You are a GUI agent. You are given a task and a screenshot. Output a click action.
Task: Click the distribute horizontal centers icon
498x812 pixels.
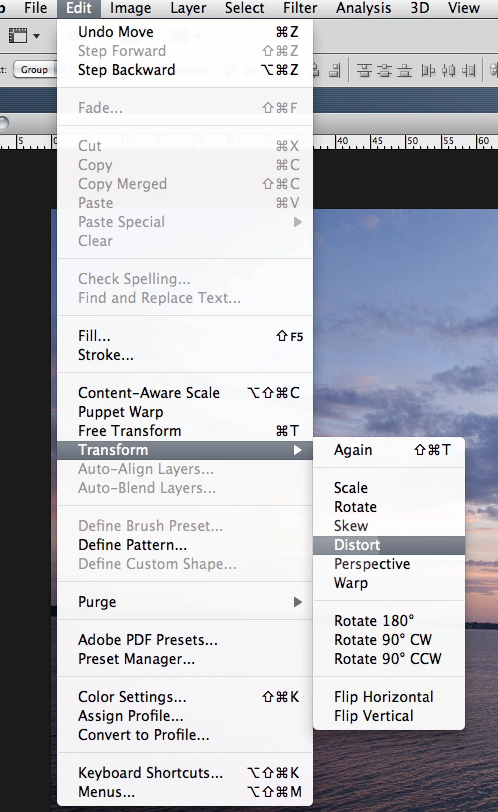(x=448, y=70)
